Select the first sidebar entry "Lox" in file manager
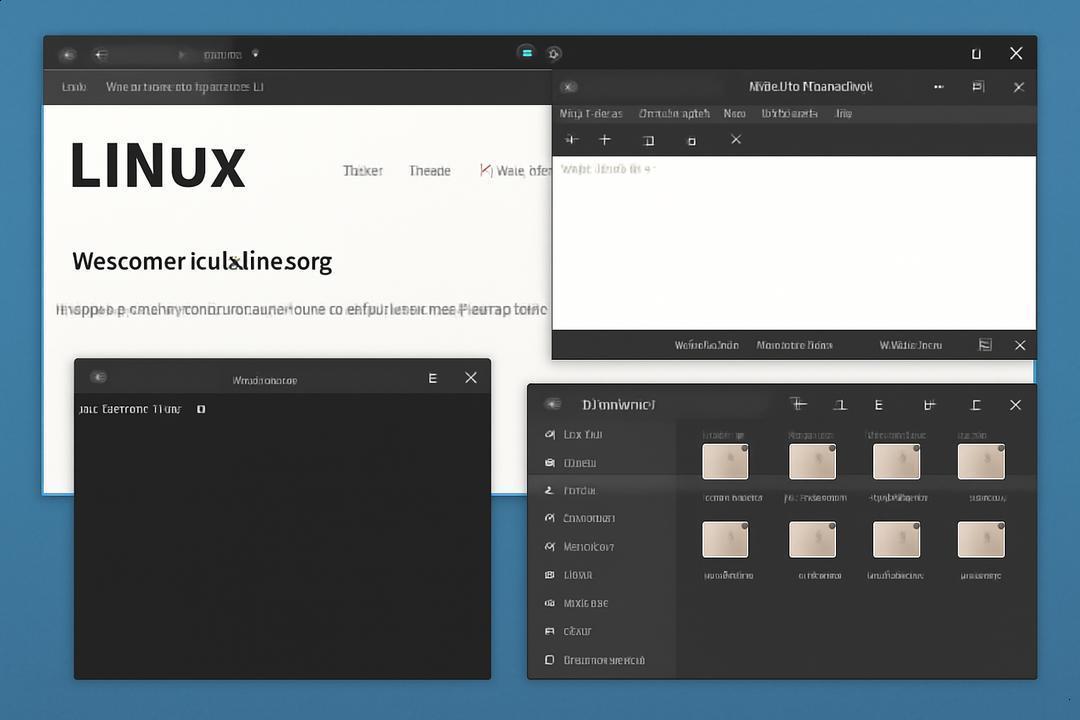This screenshot has width=1080, height=720. coord(601,435)
